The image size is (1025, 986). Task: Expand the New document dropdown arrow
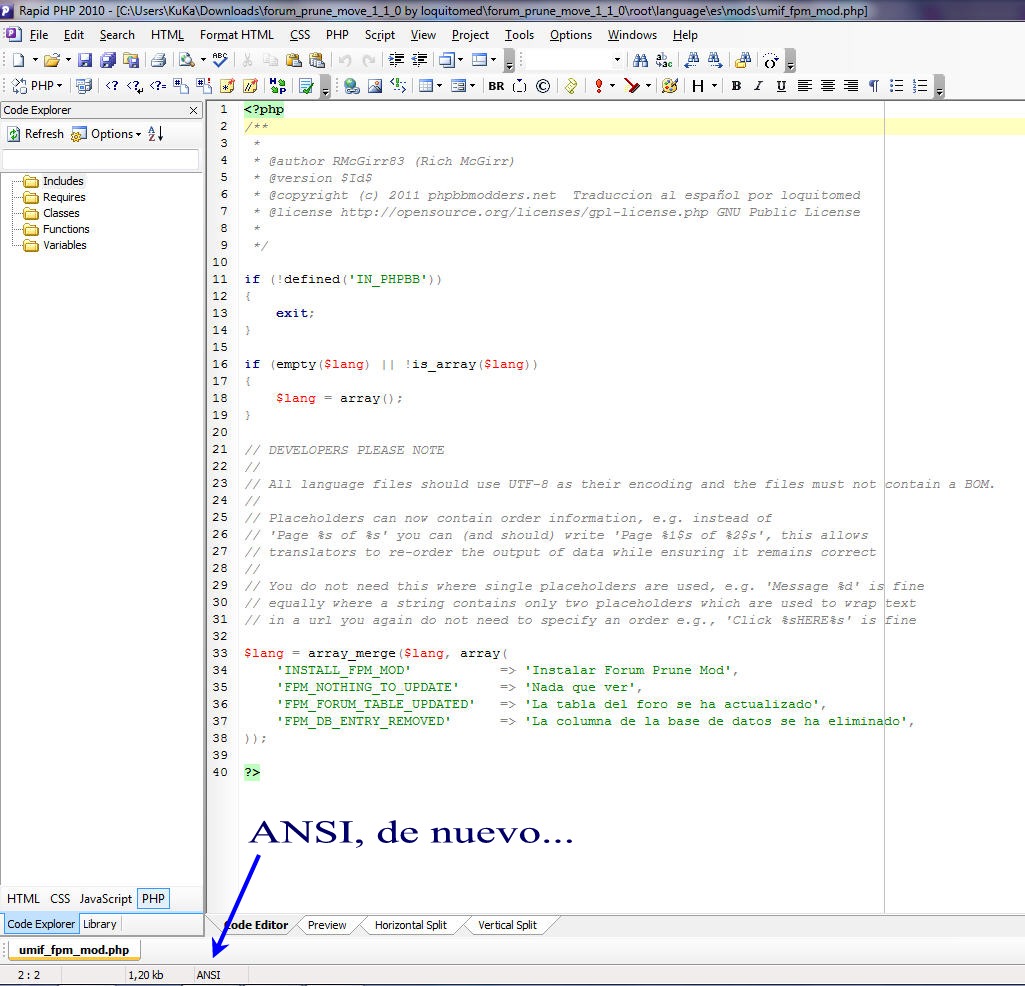[x=35, y=60]
